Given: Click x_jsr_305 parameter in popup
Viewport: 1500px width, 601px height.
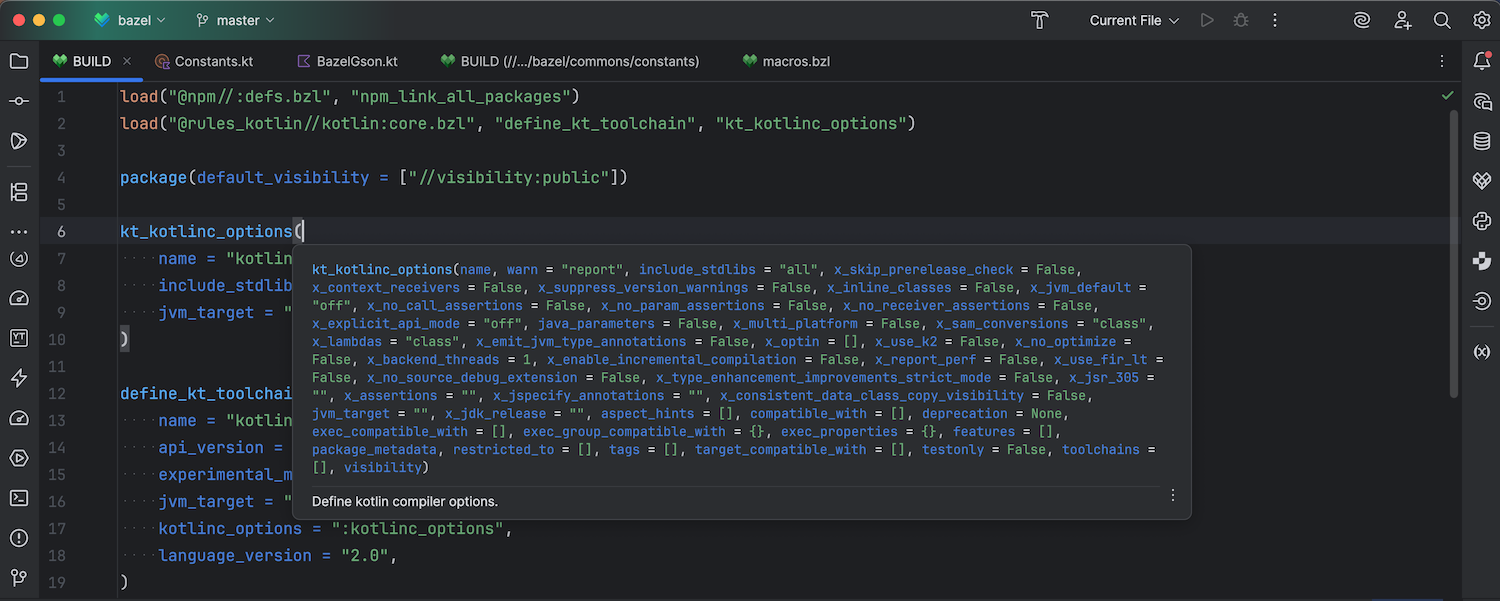Looking at the screenshot, I should [x=1103, y=378].
